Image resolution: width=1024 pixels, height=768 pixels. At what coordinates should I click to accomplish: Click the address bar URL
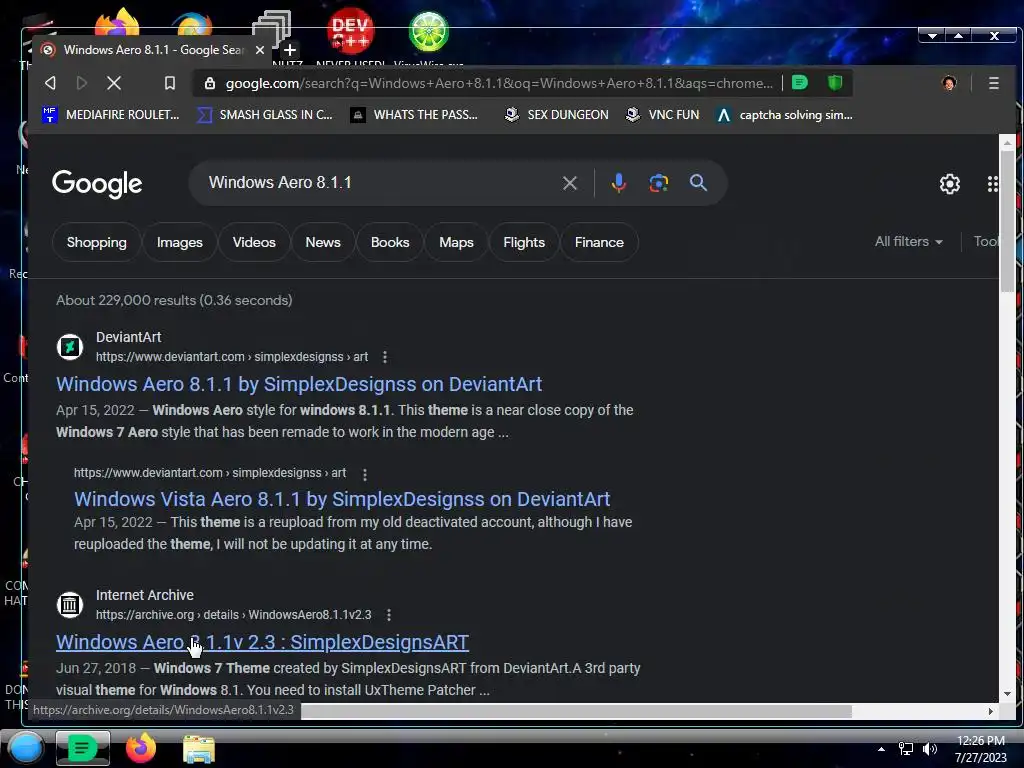click(x=499, y=83)
